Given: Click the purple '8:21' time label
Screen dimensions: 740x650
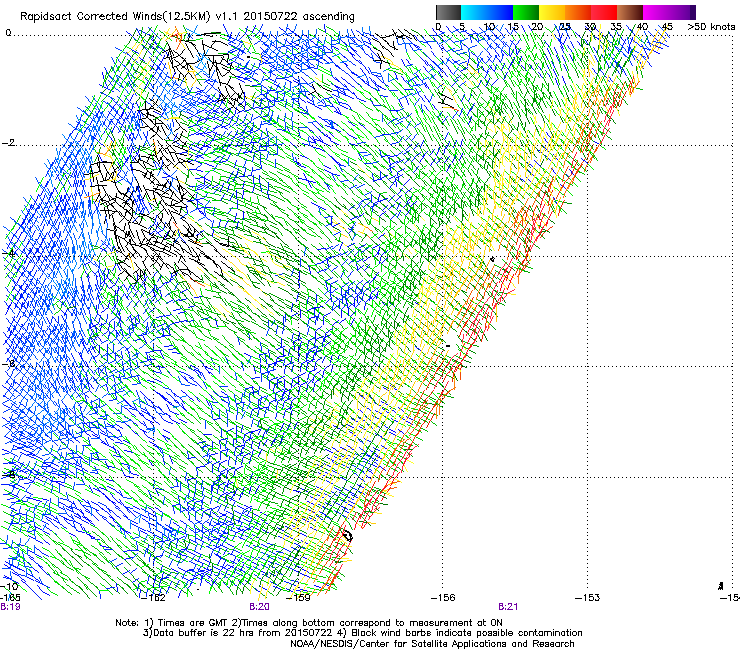Looking at the screenshot, I should pos(508,607).
